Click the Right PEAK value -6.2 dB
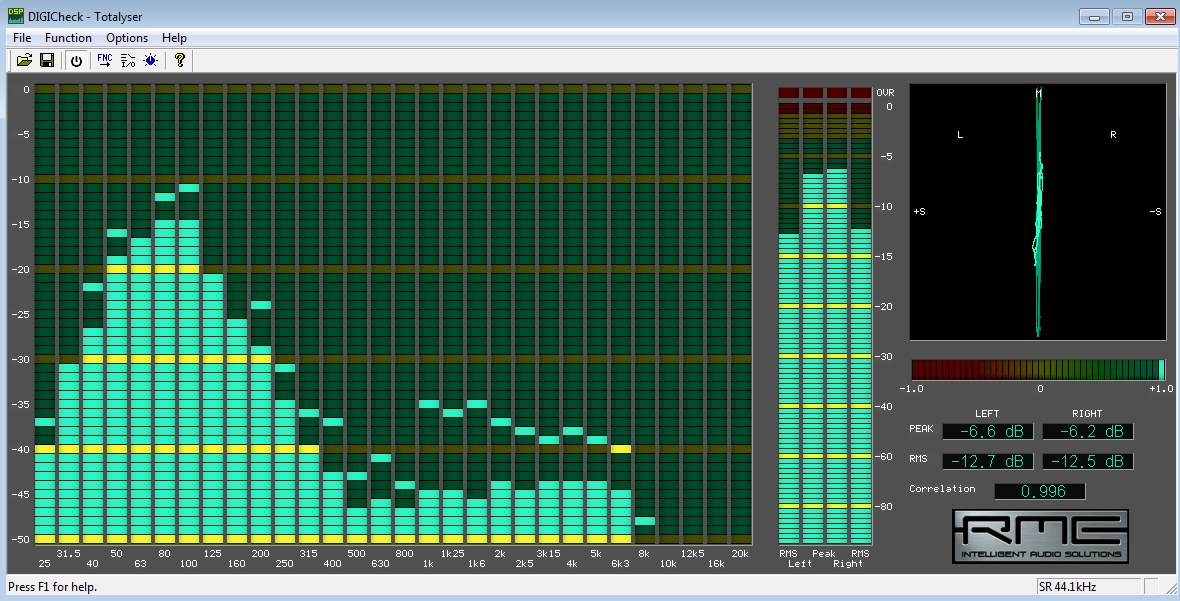This screenshot has height=601, width=1180. 1087,431
